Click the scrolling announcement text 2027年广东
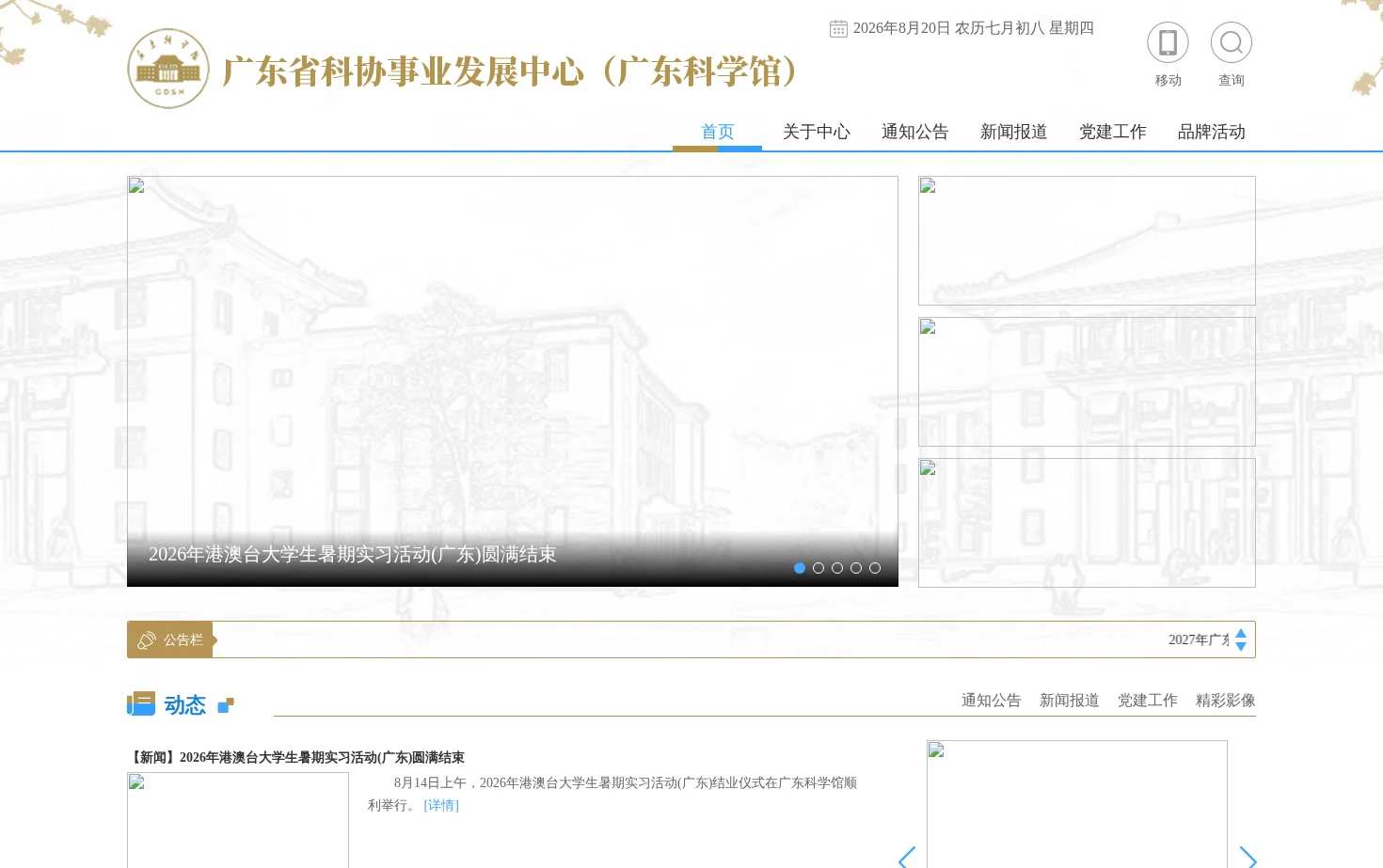This screenshot has height=868, width=1383. [1199, 640]
